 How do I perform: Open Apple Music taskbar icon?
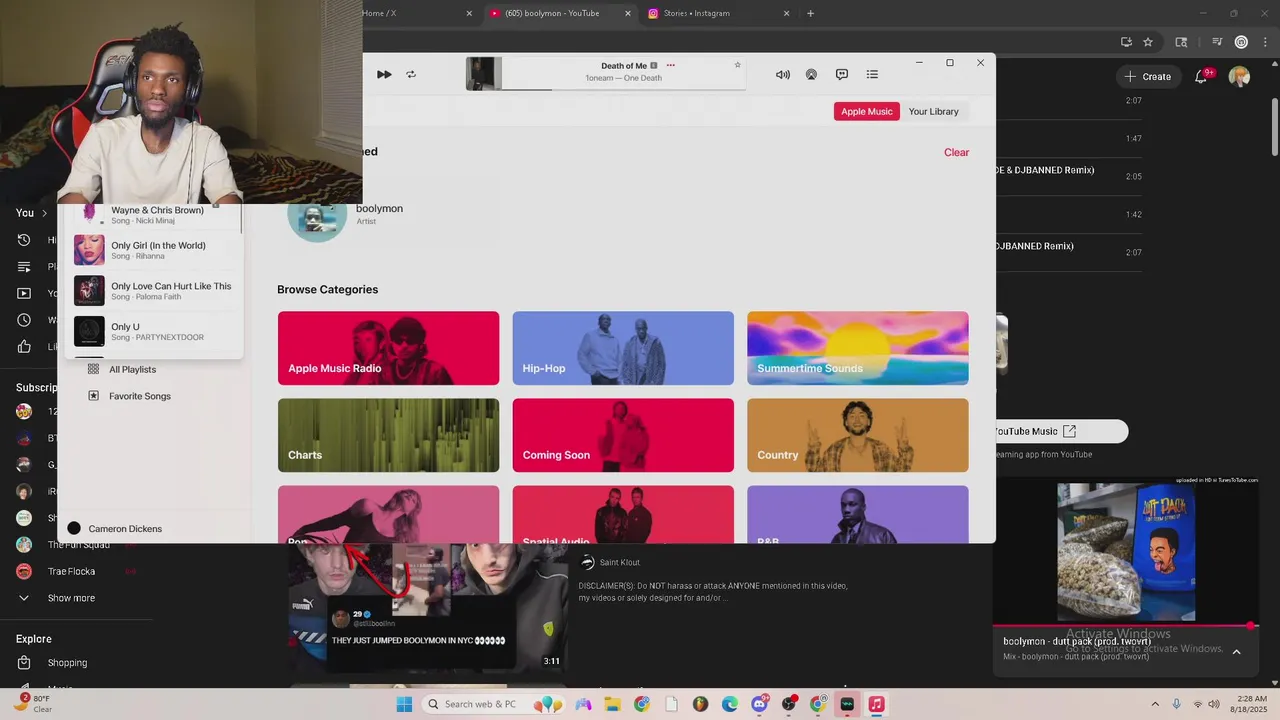876,704
